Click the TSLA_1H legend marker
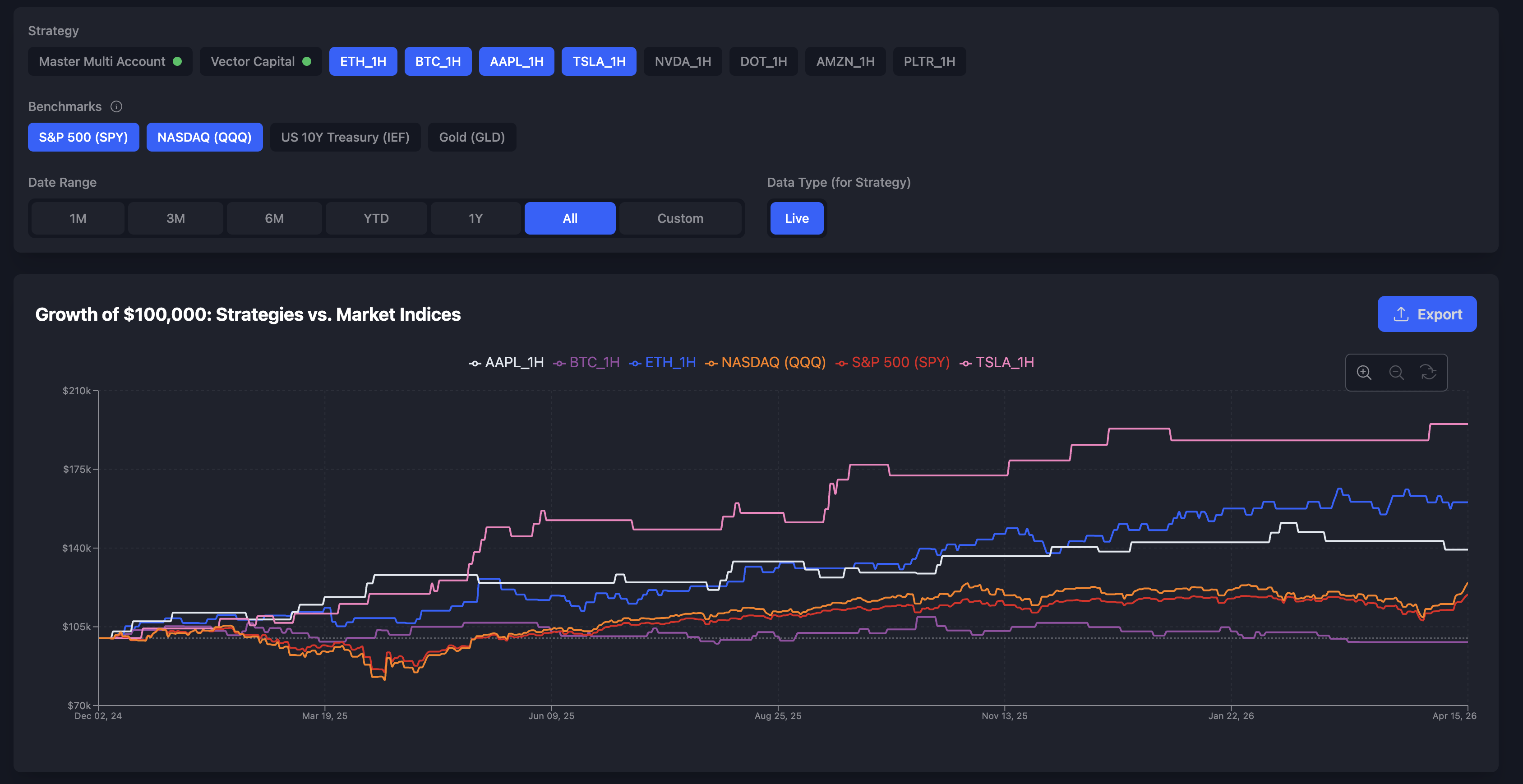Screen dimensions: 1523x784 [x=965, y=363]
